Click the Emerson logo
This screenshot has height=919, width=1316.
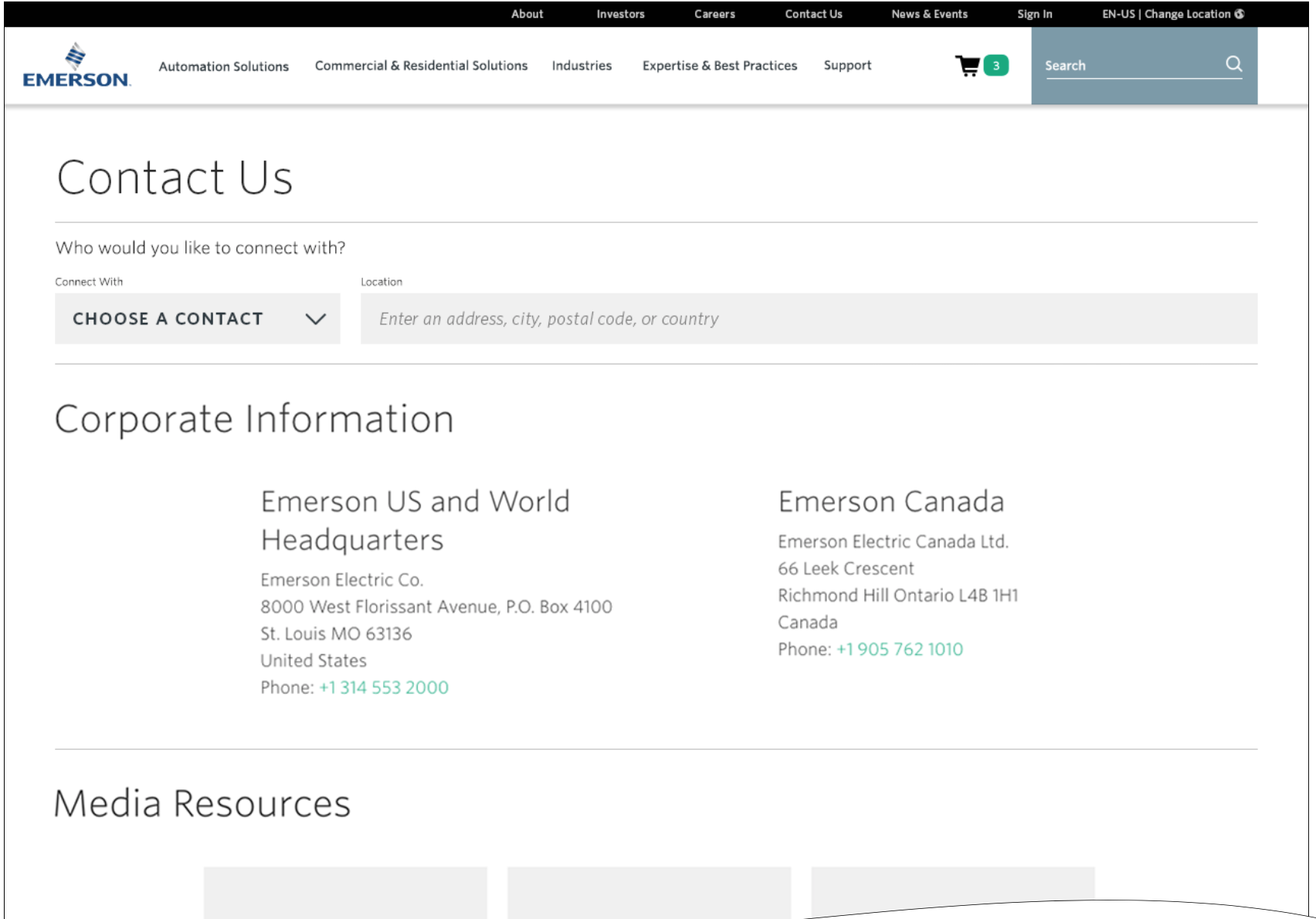point(76,66)
